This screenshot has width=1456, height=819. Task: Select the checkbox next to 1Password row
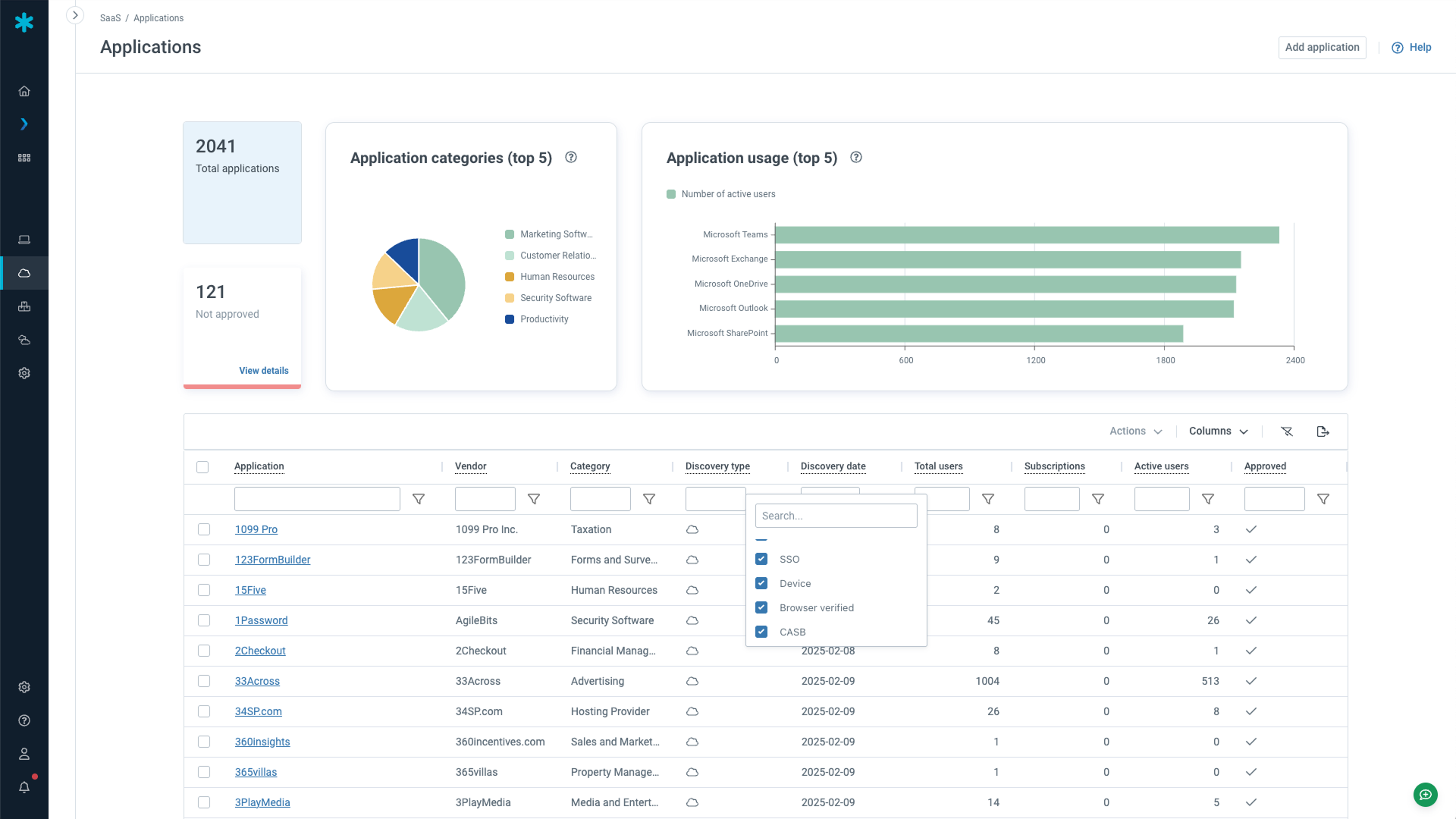pos(203,620)
